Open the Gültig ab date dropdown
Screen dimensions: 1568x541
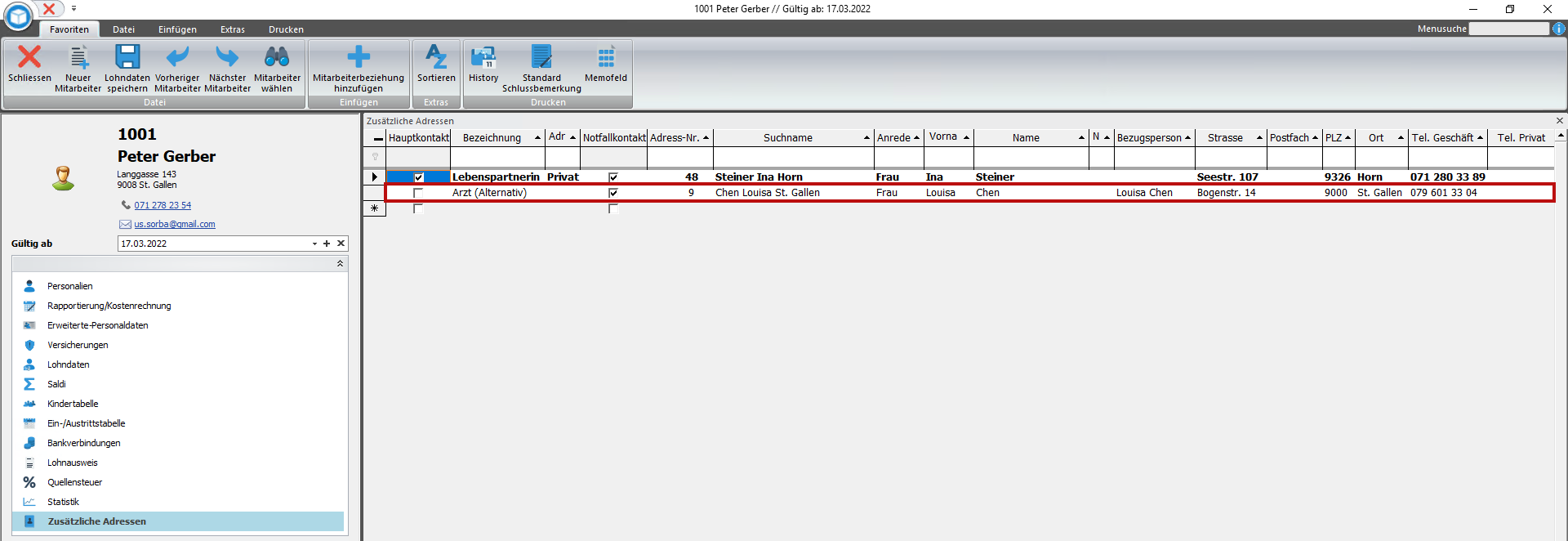(x=314, y=244)
